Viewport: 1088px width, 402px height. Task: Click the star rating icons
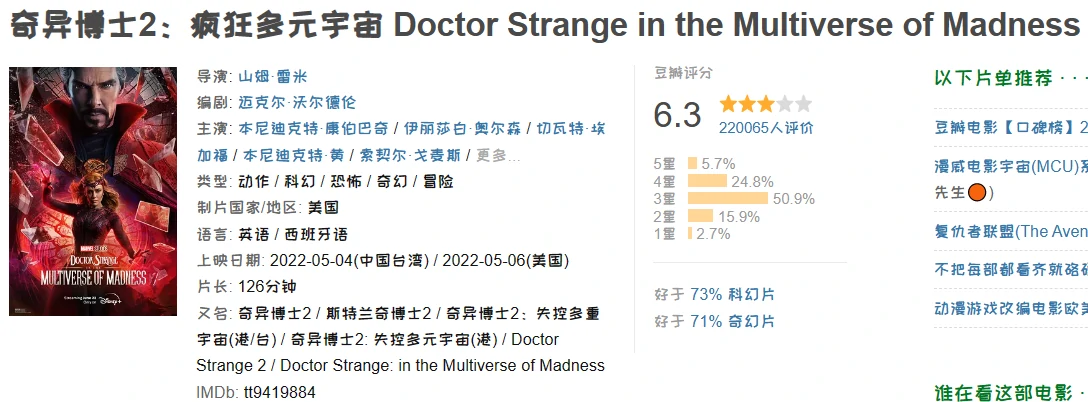point(765,104)
